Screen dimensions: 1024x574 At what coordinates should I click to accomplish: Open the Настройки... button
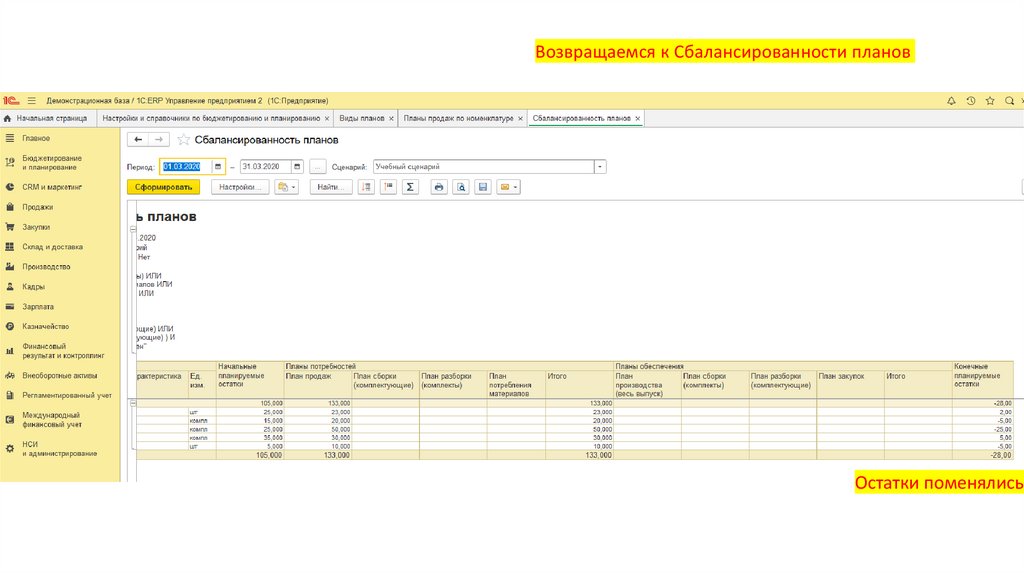tap(240, 187)
